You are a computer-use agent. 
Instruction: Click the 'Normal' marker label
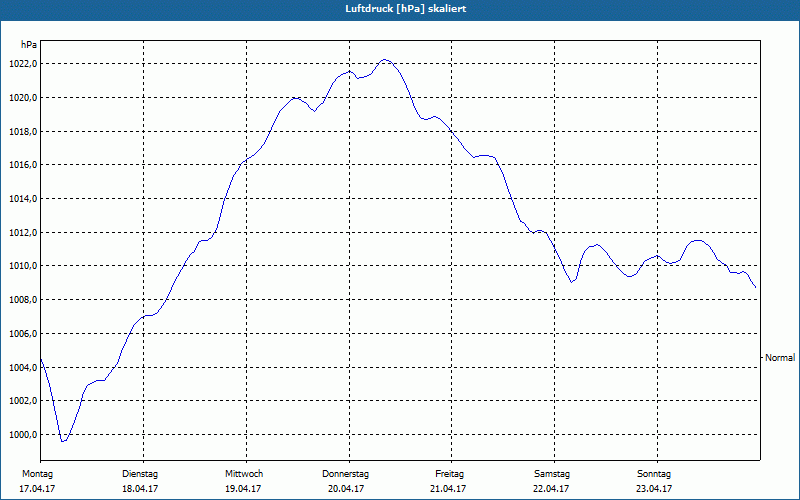coord(780,358)
